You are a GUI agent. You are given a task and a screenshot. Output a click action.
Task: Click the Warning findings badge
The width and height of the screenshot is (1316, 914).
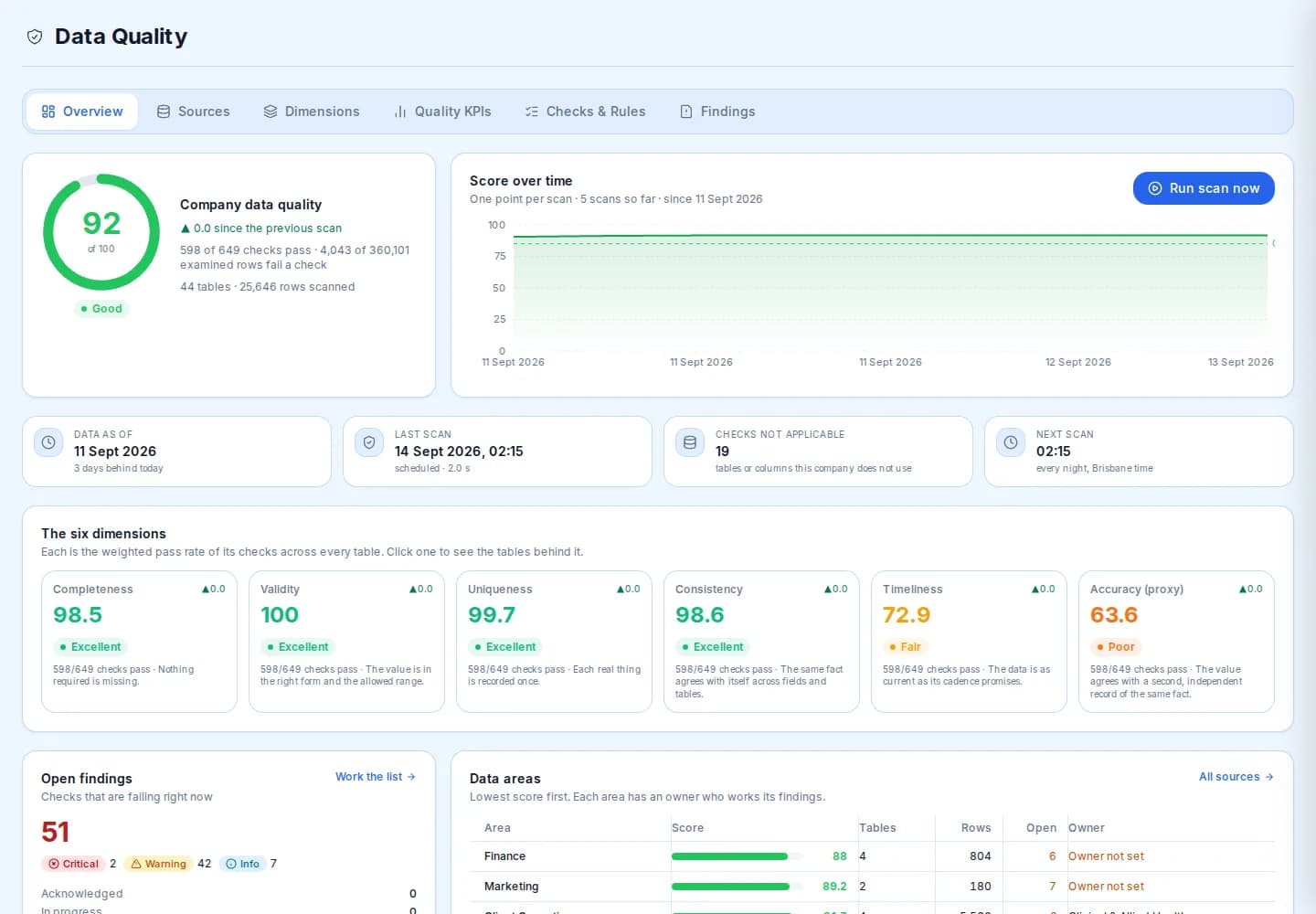click(158, 864)
